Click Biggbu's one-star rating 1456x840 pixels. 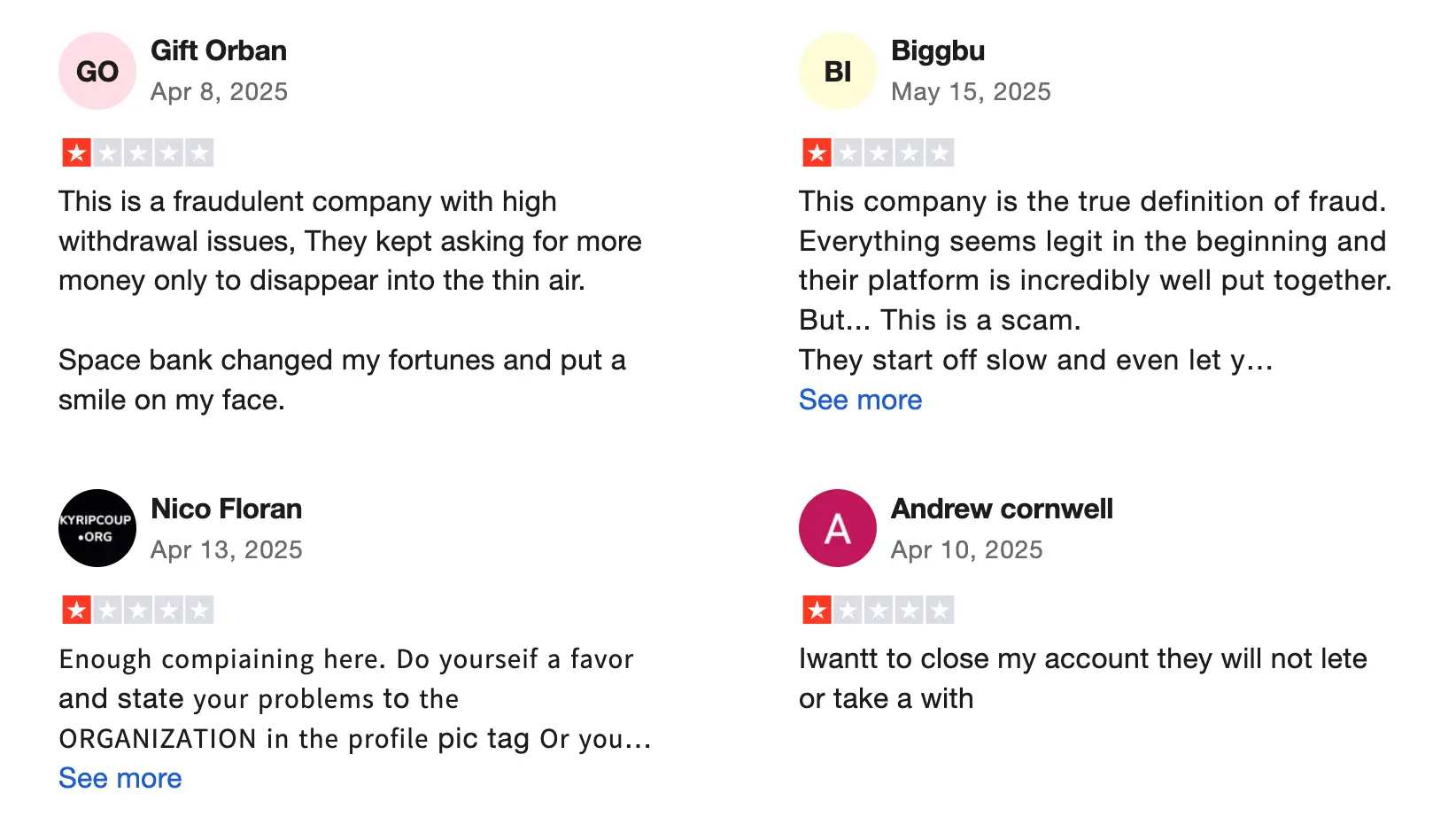(x=878, y=152)
